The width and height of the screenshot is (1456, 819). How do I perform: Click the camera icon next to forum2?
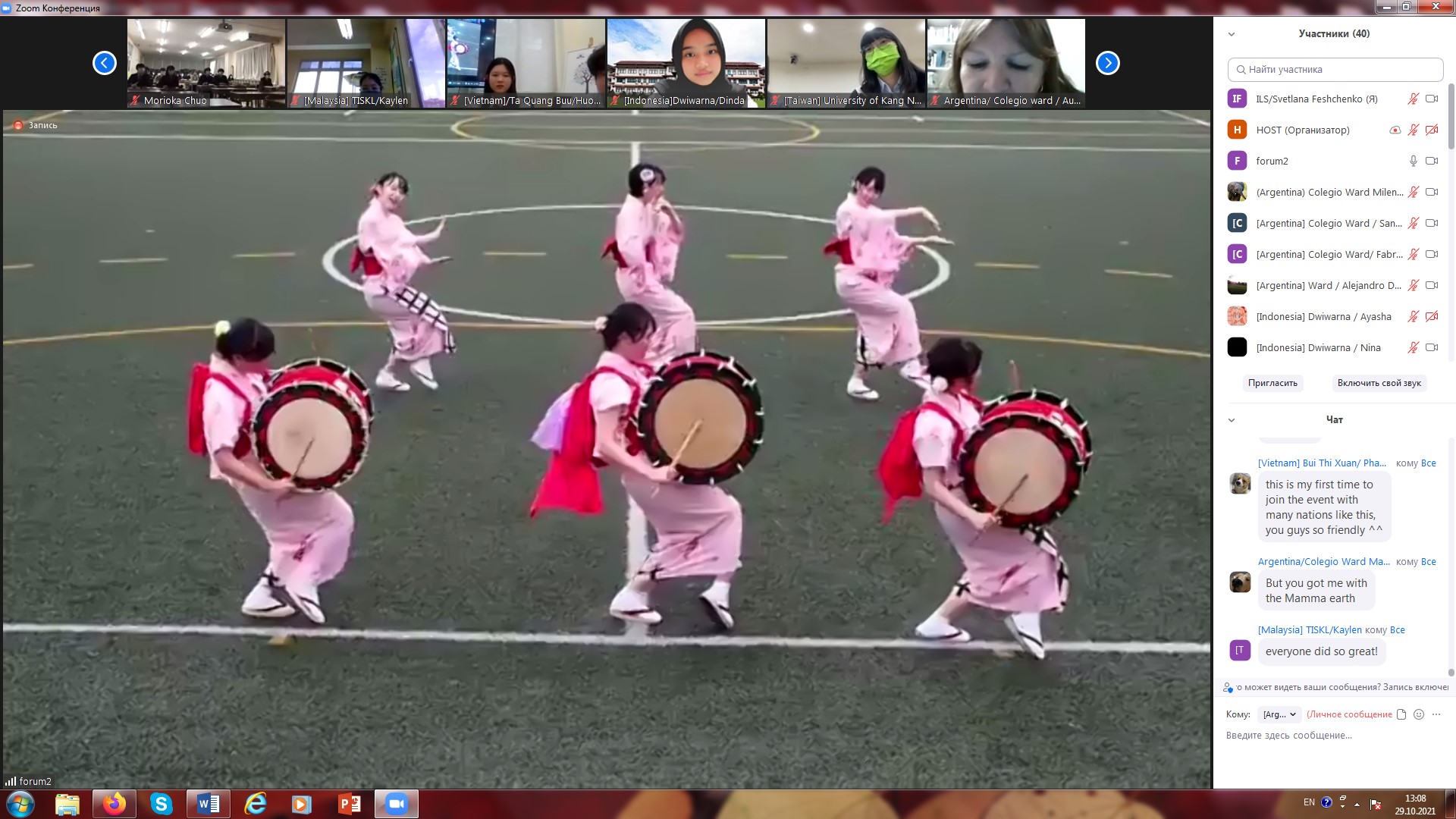(x=1432, y=161)
